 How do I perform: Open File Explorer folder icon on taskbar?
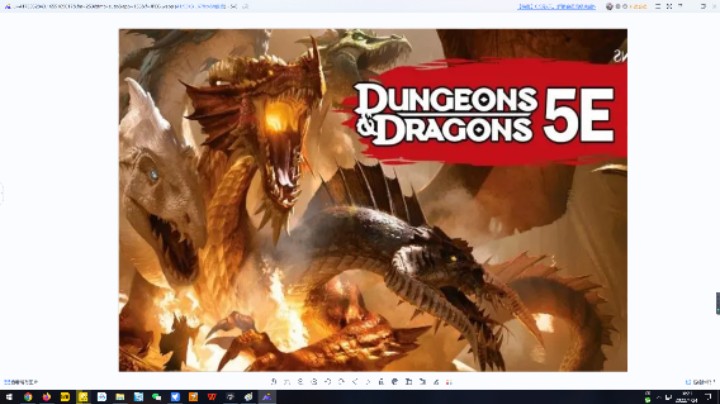point(120,397)
